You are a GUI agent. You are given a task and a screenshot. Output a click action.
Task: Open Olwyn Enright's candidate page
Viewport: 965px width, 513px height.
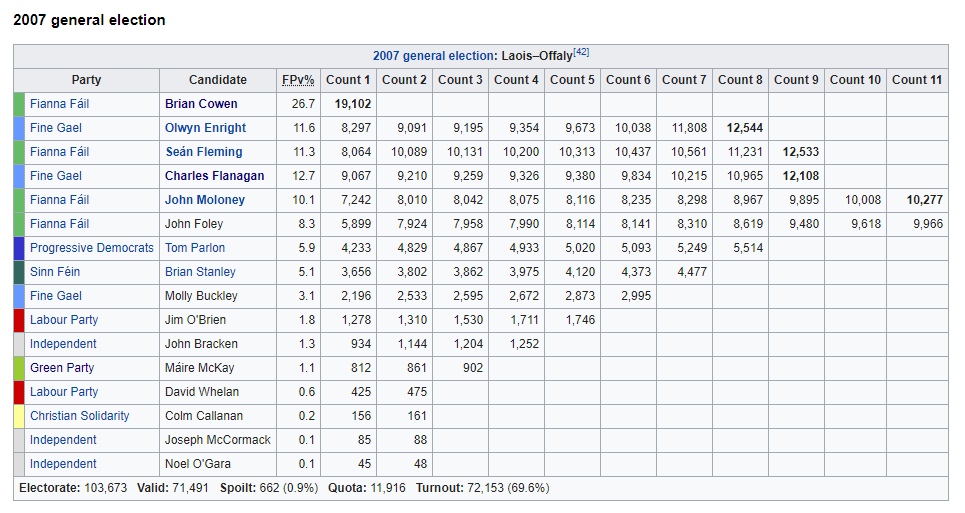pyautogui.click(x=206, y=128)
